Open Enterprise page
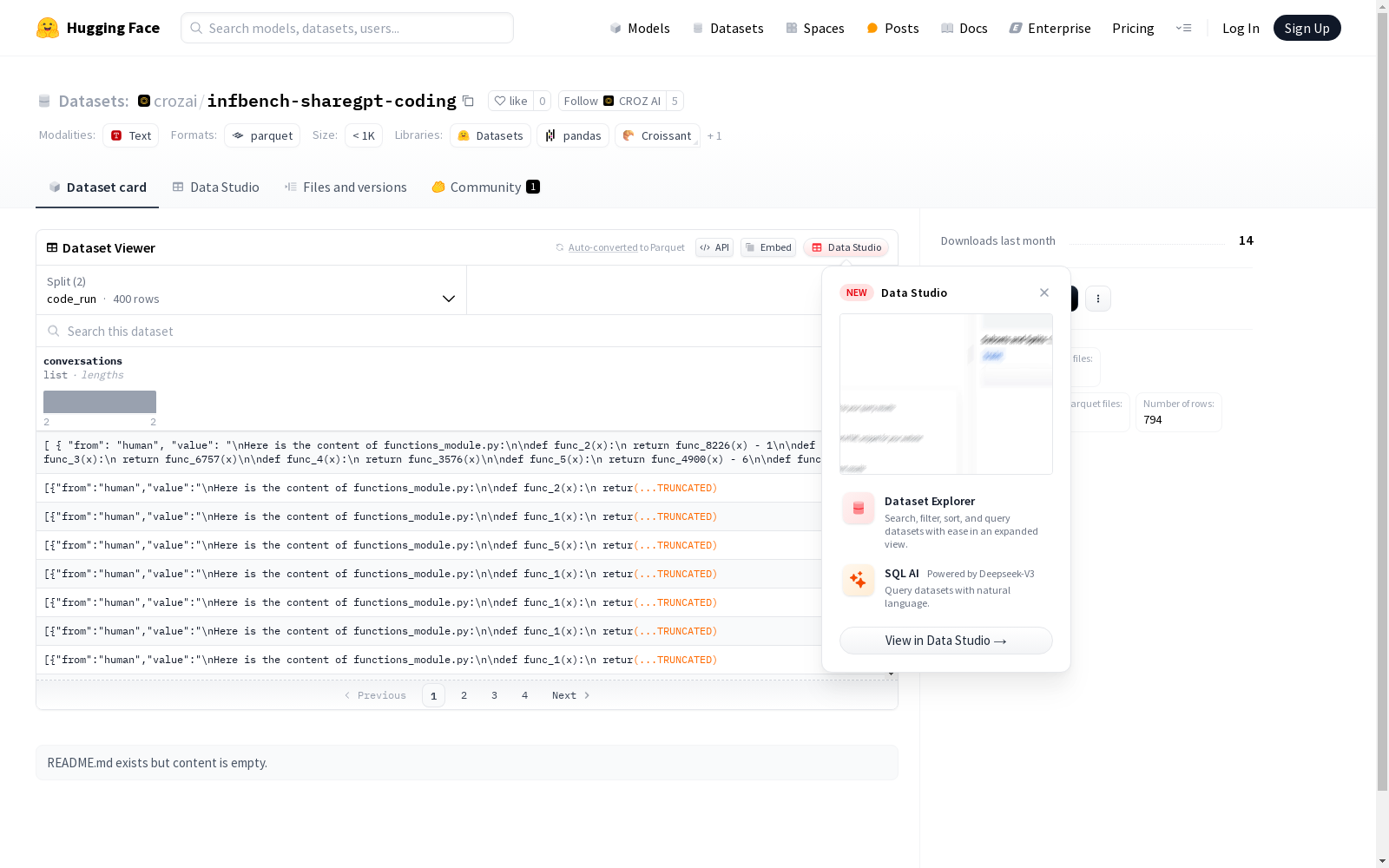The width and height of the screenshot is (1389, 868). (1050, 28)
